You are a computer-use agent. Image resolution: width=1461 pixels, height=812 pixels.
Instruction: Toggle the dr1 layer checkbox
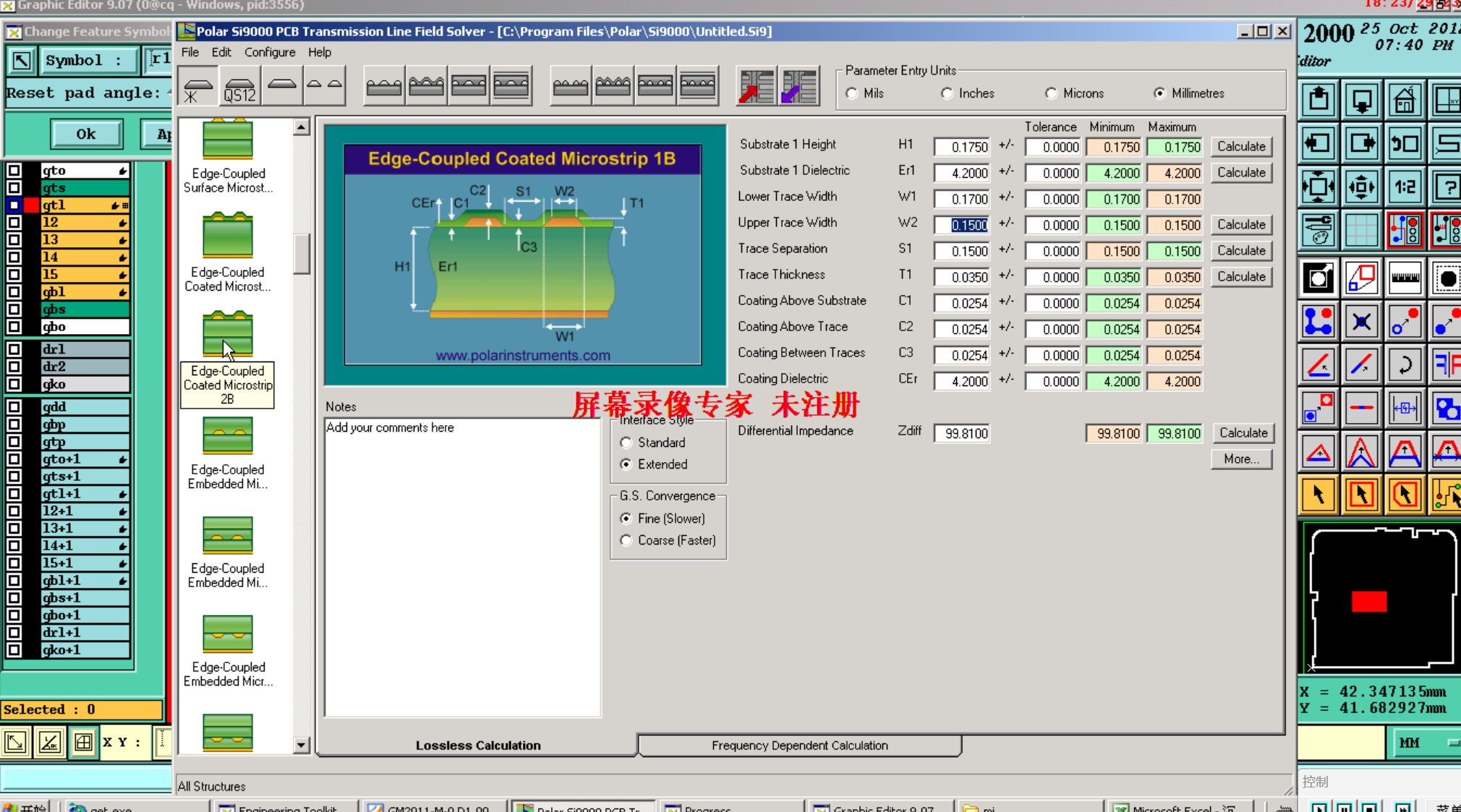coord(14,349)
